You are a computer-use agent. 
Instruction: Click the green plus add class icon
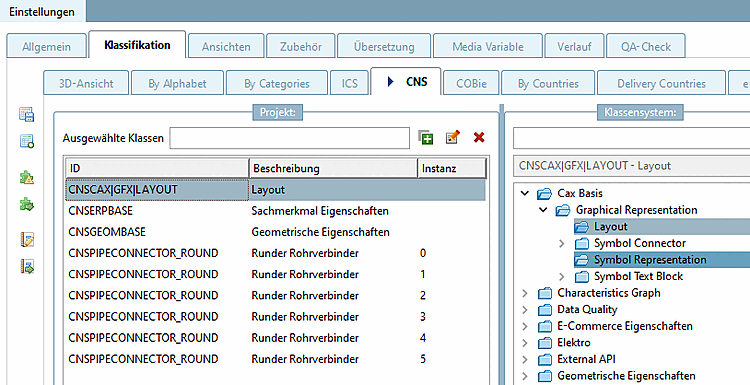[426, 138]
